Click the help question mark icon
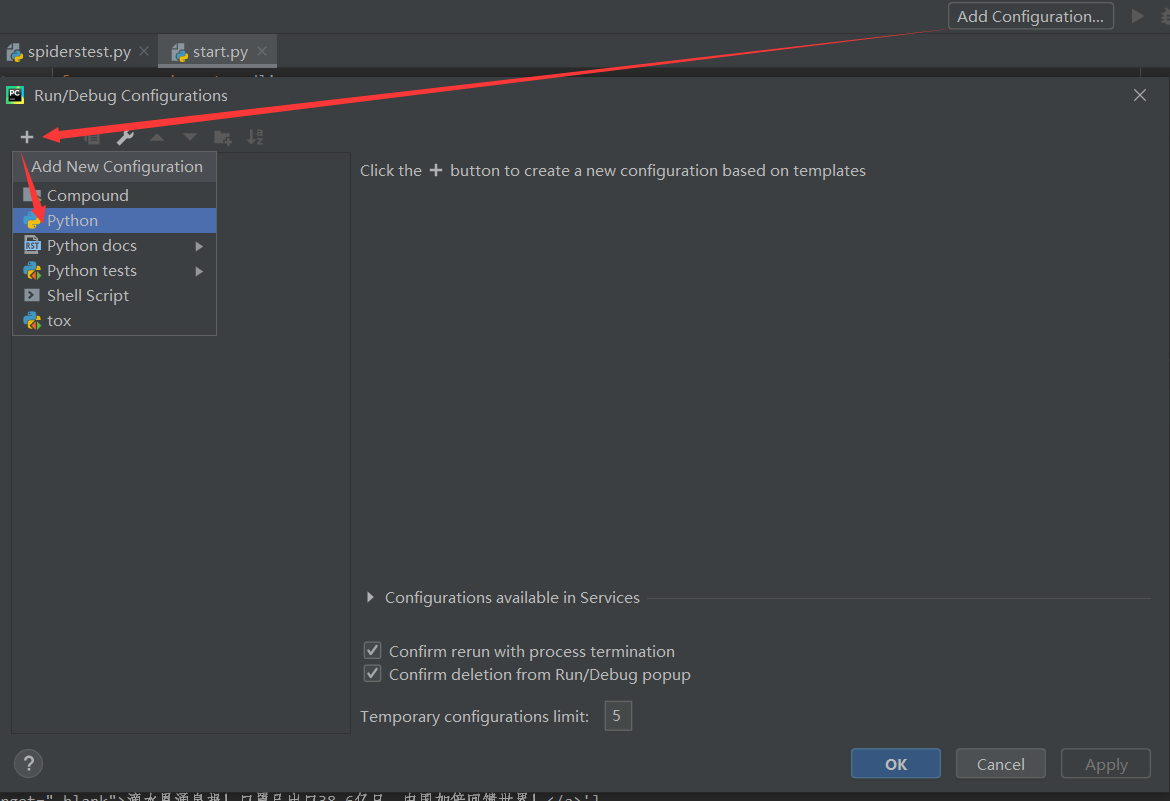The height and width of the screenshot is (801, 1170). point(28,763)
